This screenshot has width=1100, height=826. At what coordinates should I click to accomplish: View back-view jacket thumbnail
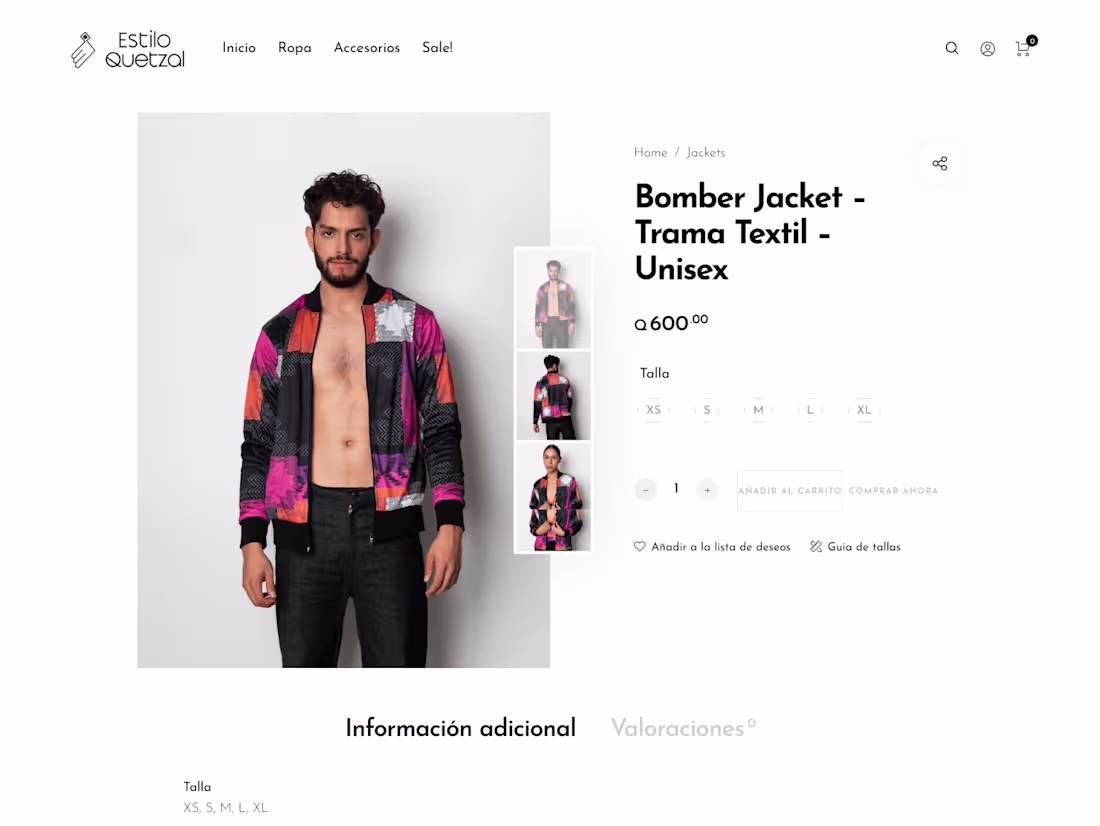point(554,396)
